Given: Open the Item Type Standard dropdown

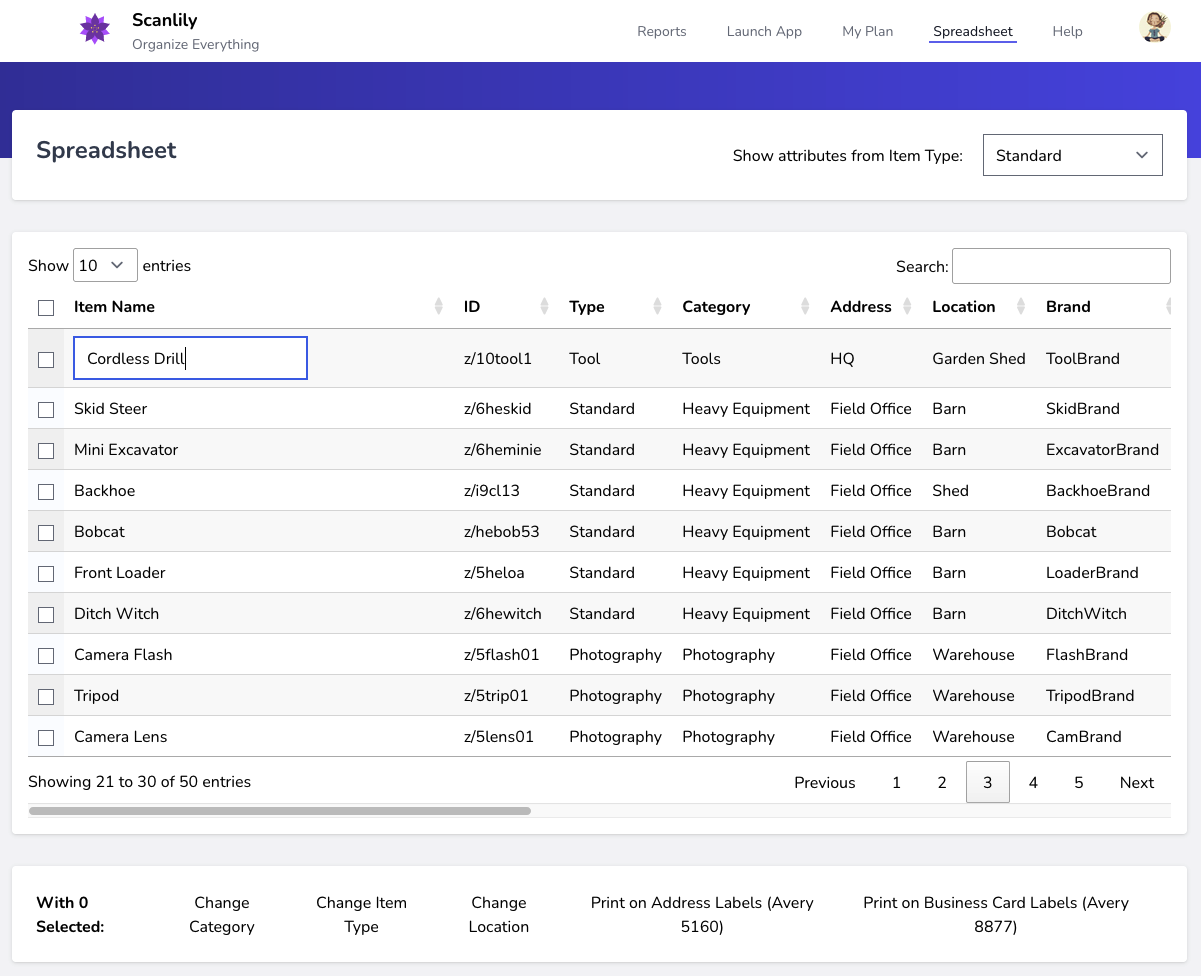Looking at the screenshot, I should point(1072,155).
